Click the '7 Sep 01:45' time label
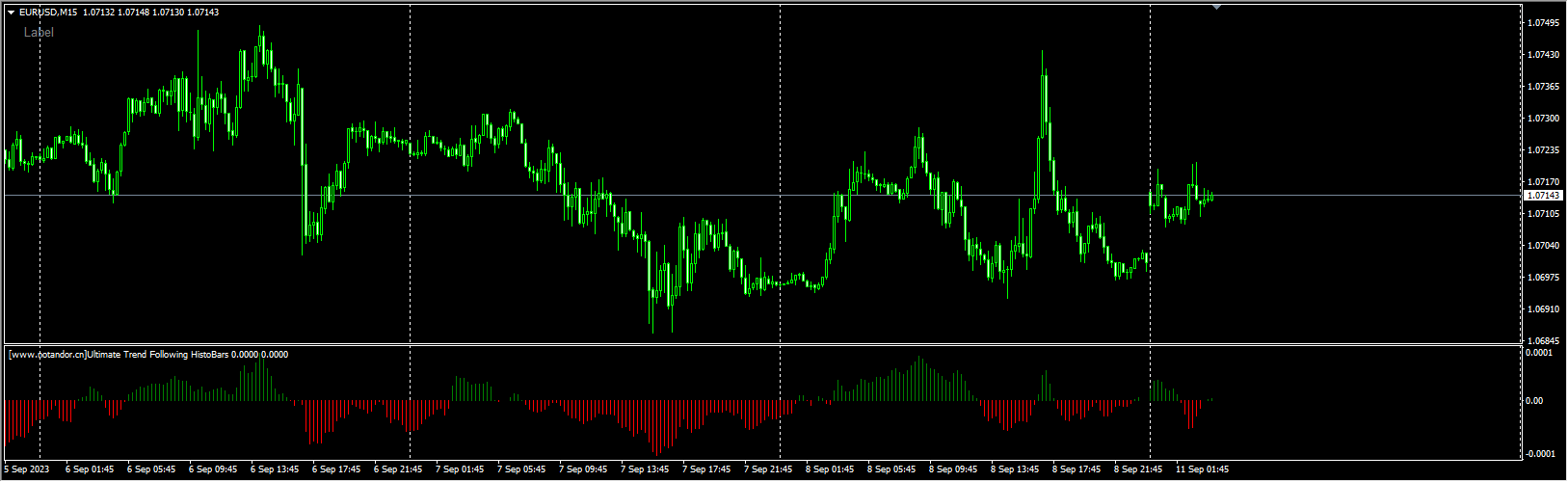Viewport: 1568px width, 482px height. click(460, 469)
